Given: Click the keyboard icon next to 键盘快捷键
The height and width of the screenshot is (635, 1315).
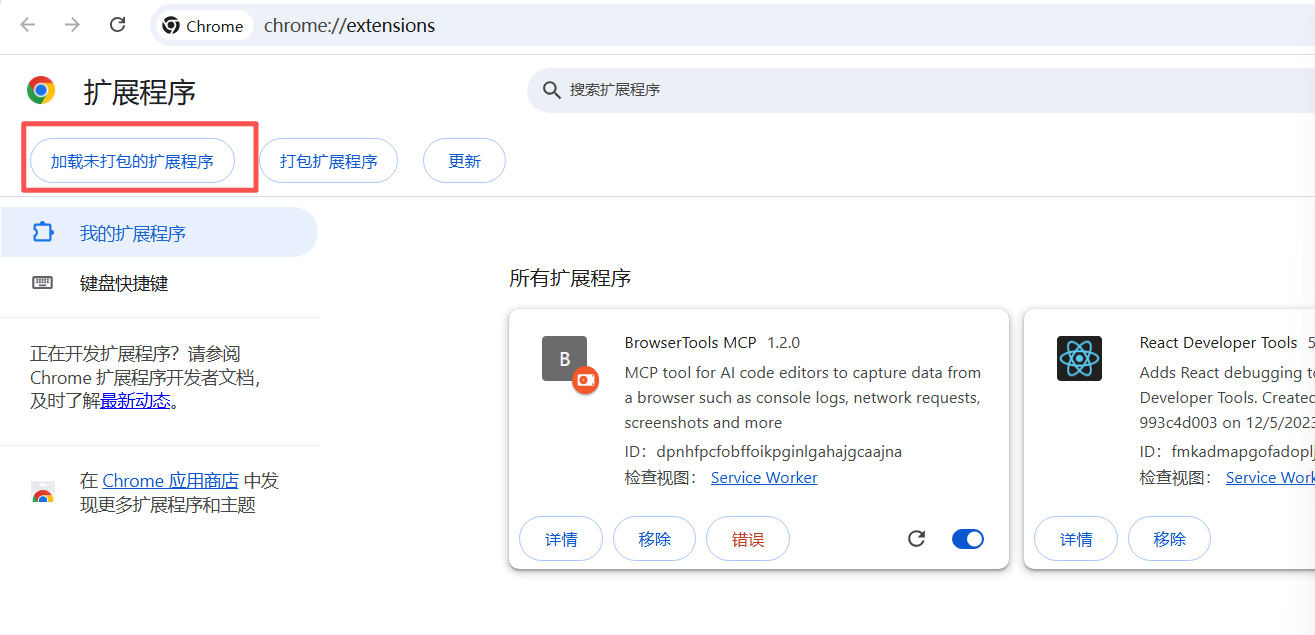Looking at the screenshot, I should [x=42, y=283].
